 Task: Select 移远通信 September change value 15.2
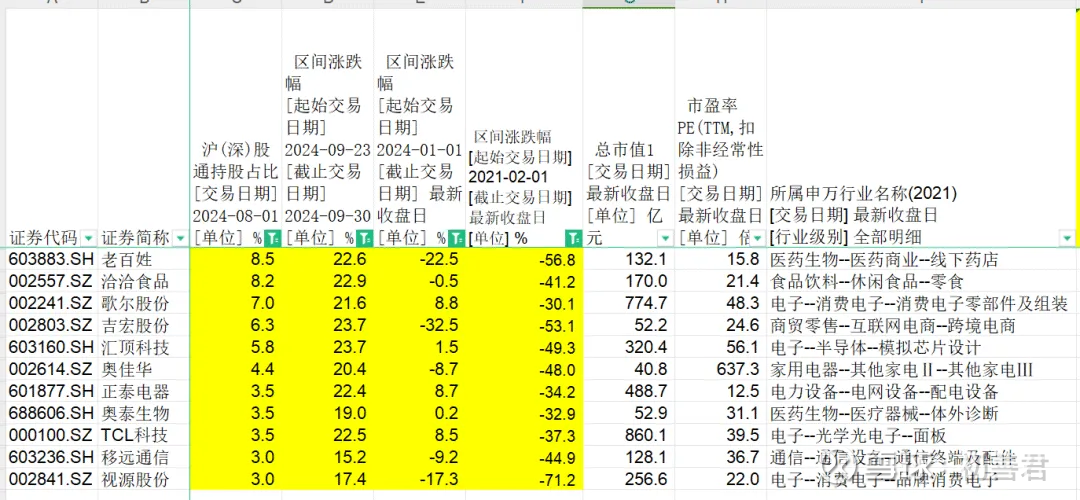[x=351, y=458]
